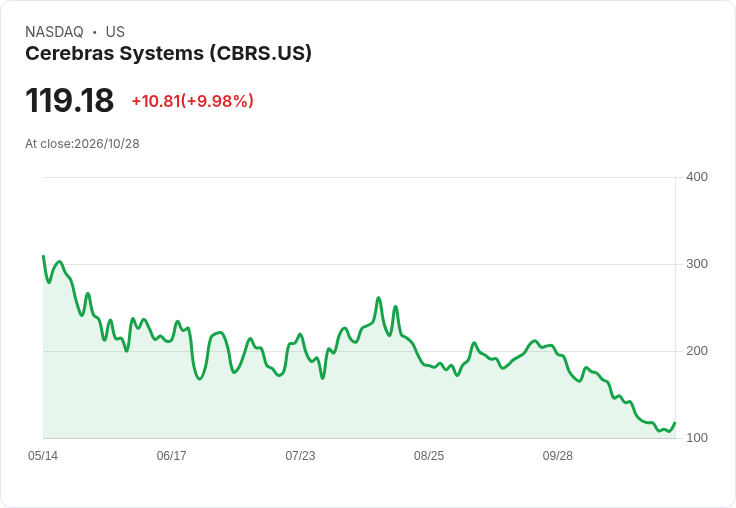Click the At close:2026/10/28 timestamp
The image size is (736, 508).
pos(82,144)
